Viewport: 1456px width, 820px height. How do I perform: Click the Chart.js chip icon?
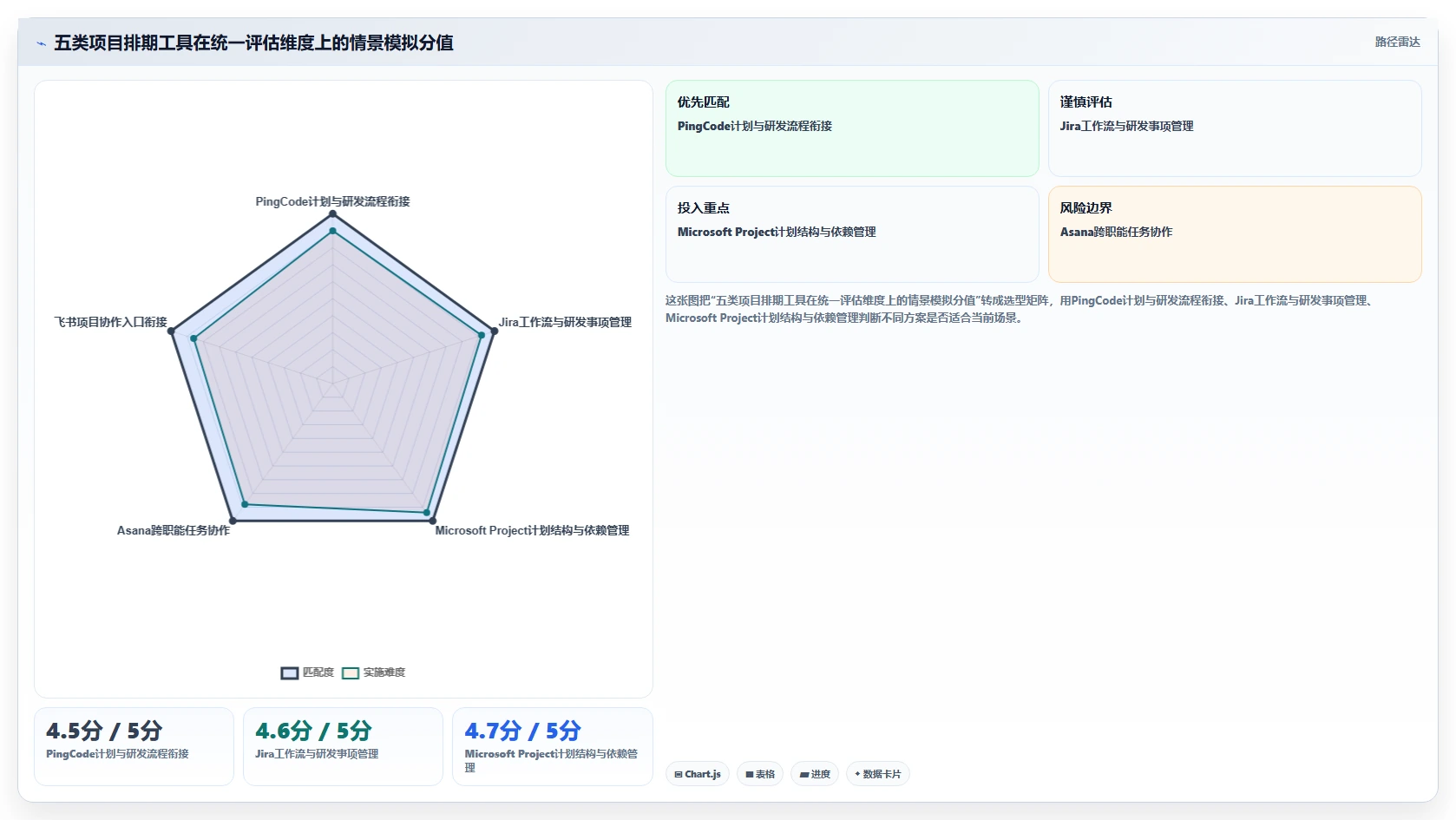pyautogui.click(x=679, y=774)
